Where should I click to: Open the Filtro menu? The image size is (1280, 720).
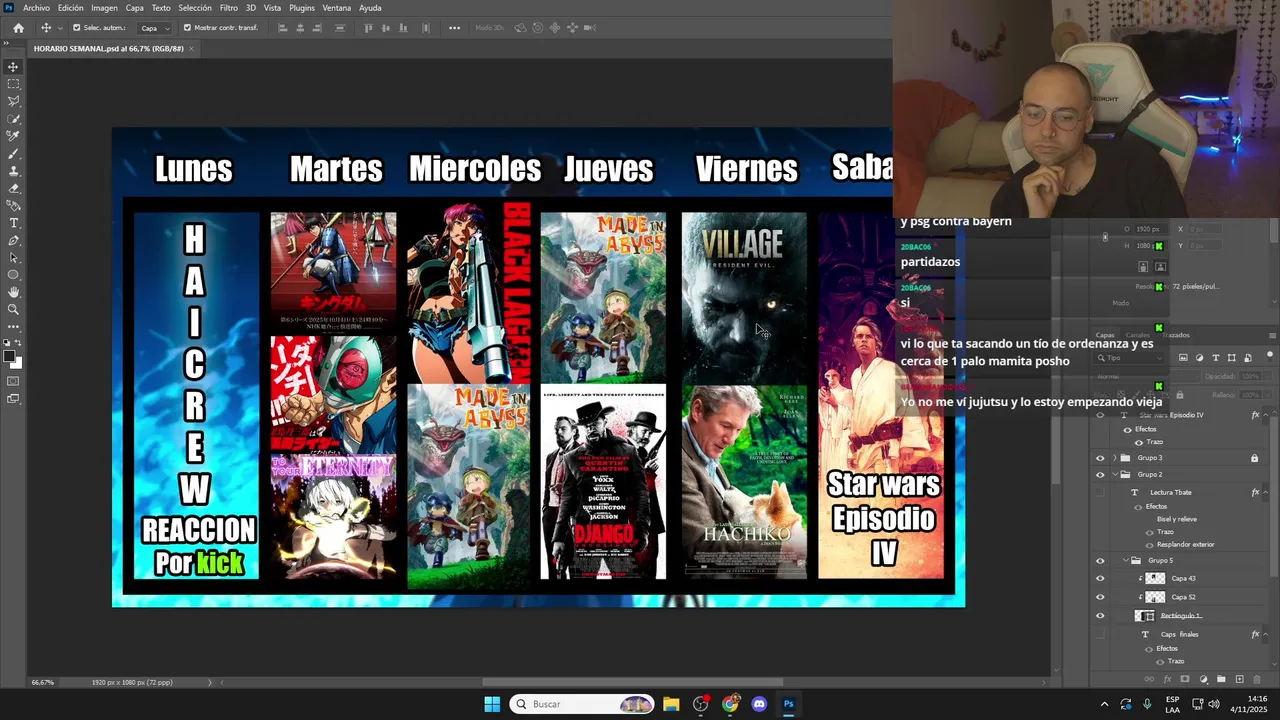pos(229,8)
